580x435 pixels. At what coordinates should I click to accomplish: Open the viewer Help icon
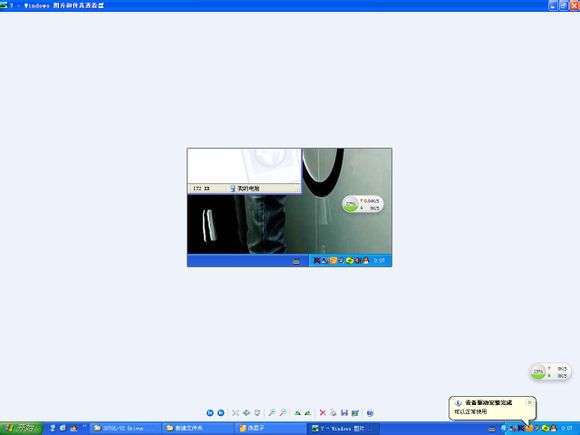[370, 413]
